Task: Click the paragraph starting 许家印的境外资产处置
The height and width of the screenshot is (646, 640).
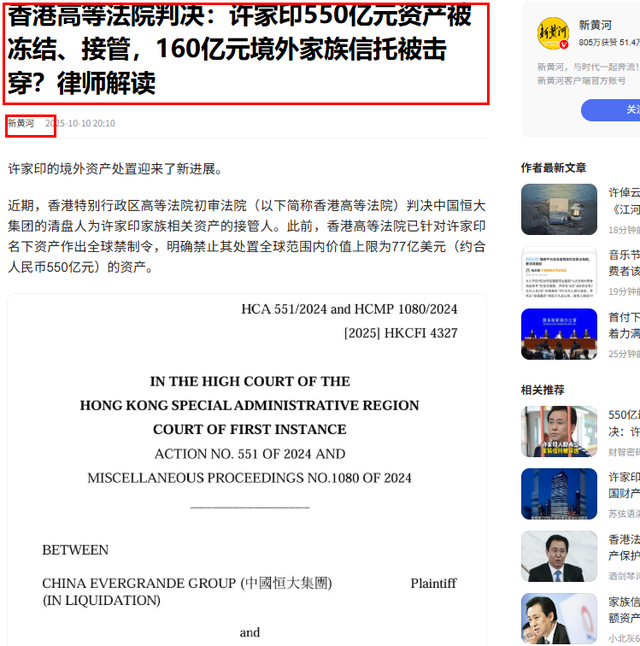Action: (x=116, y=169)
